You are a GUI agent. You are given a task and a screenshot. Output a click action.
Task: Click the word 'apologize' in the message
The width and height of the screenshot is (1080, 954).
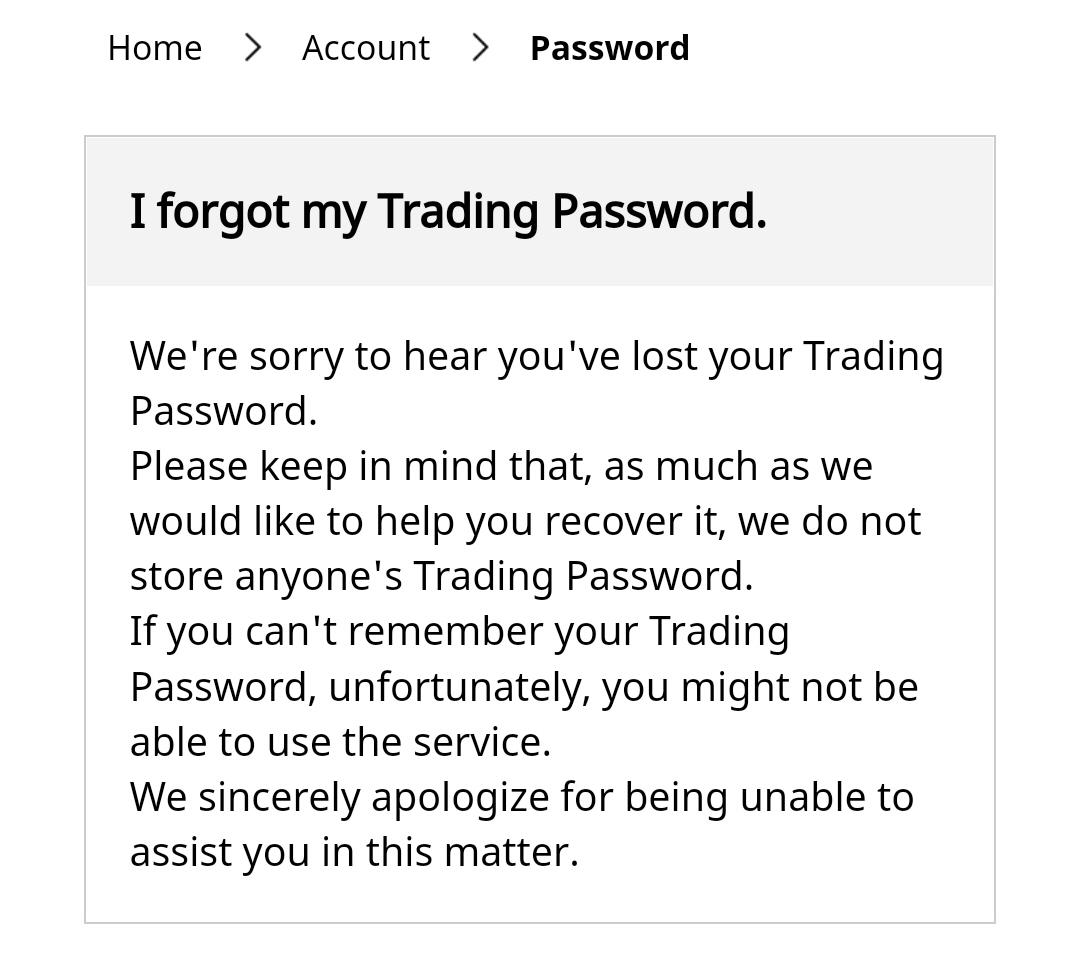pos(460,799)
